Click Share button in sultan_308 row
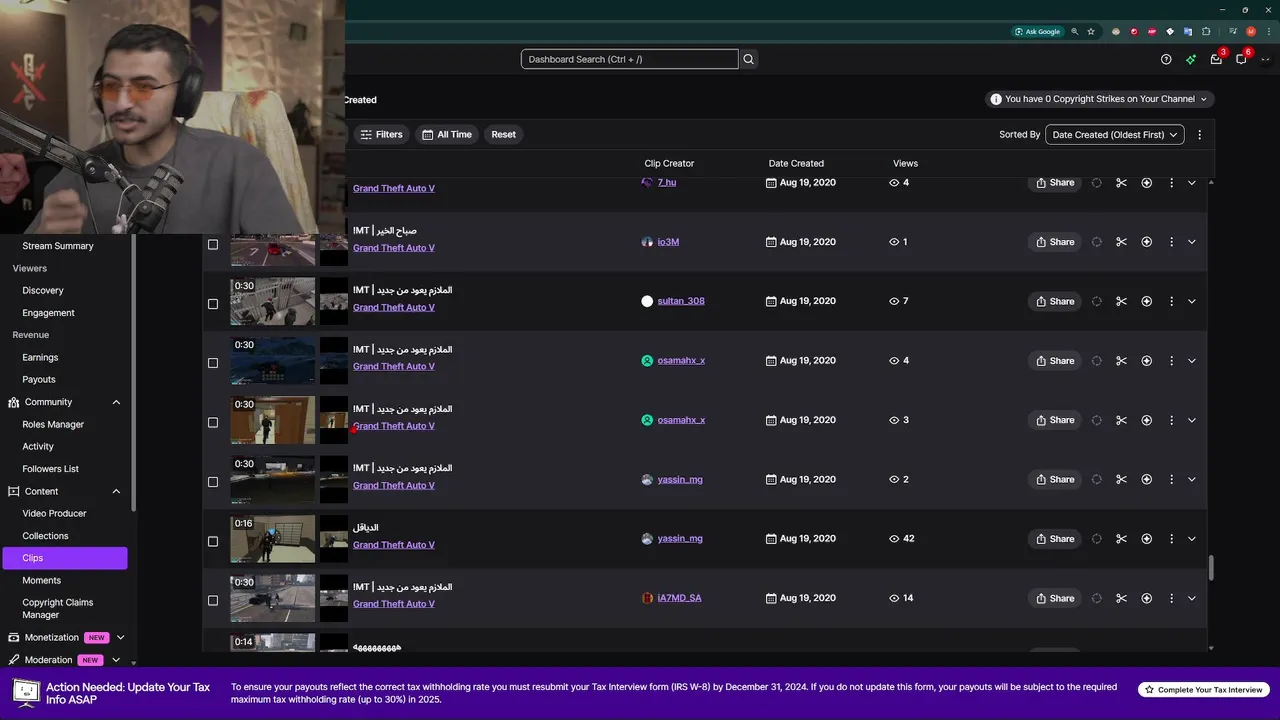 [x=1054, y=301]
